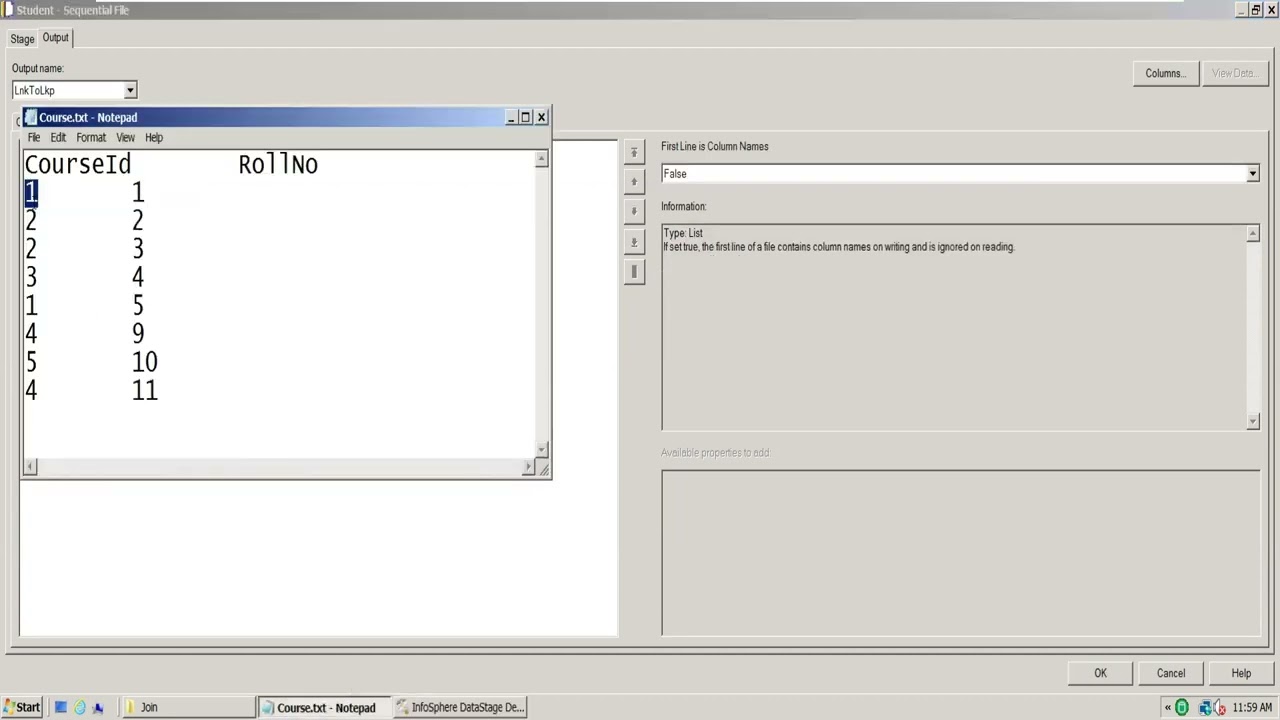This screenshot has width=1280, height=720.
Task: Open First Line is Column Names dropdown
Action: click(x=1252, y=174)
